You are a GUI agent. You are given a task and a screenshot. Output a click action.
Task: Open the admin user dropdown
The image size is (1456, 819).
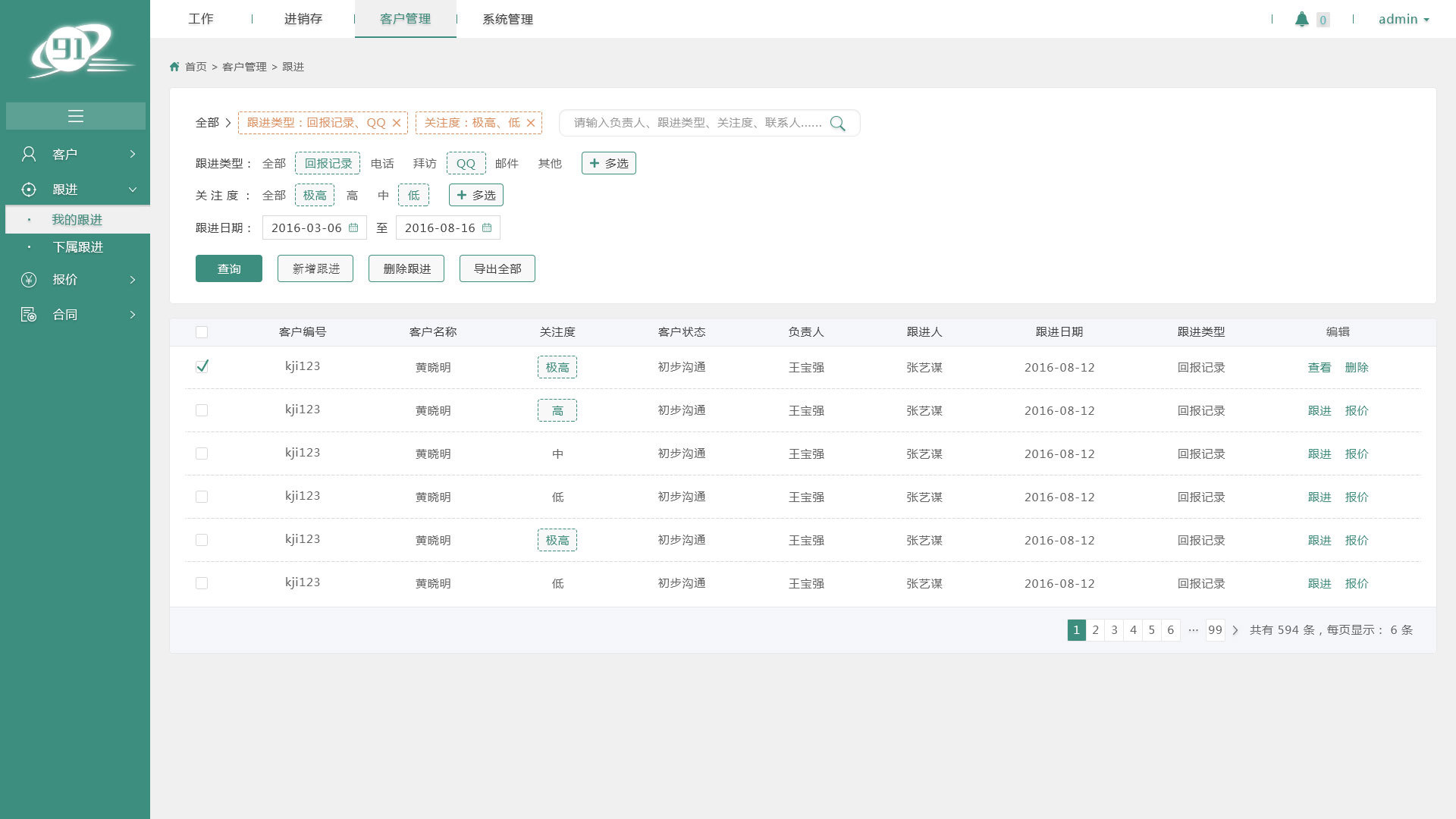(x=1404, y=19)
